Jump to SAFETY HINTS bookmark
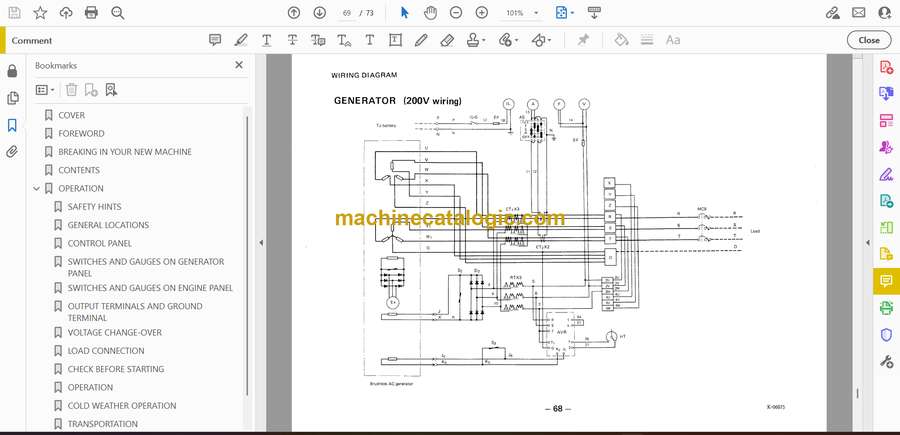The image size is (900, 435). coord(94,207)
